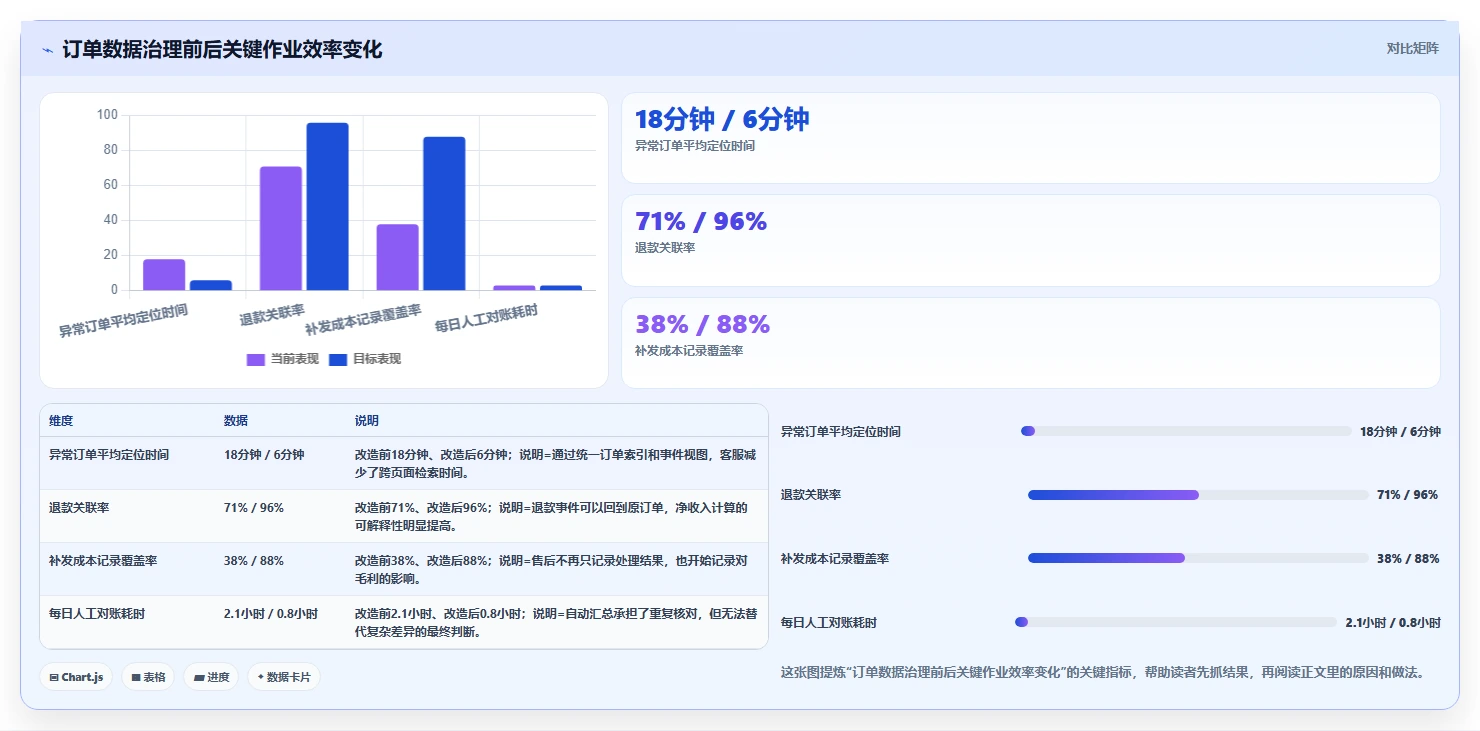The image size is (1480, 731).
Task: Click the icon inside the Chart.js chip
Action: [x=54, y=677]
